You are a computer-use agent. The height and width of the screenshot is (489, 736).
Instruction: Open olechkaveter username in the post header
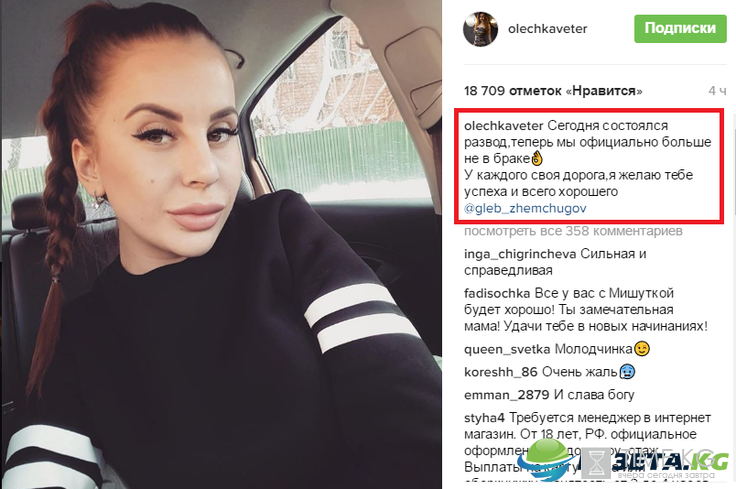pyautogui.click(x=547, y=29)
